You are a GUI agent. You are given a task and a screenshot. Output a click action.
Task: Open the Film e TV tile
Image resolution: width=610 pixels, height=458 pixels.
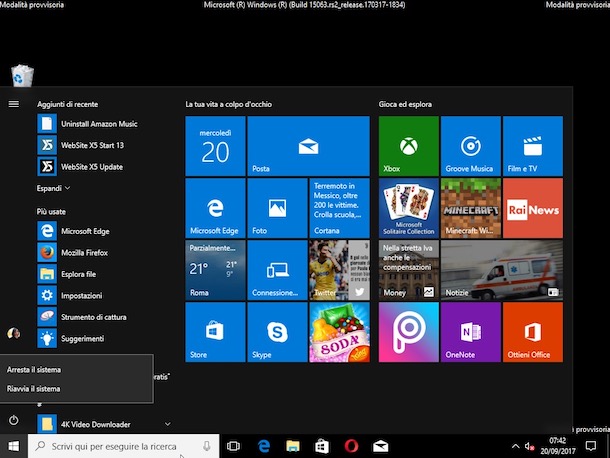(x=533, y=146)
